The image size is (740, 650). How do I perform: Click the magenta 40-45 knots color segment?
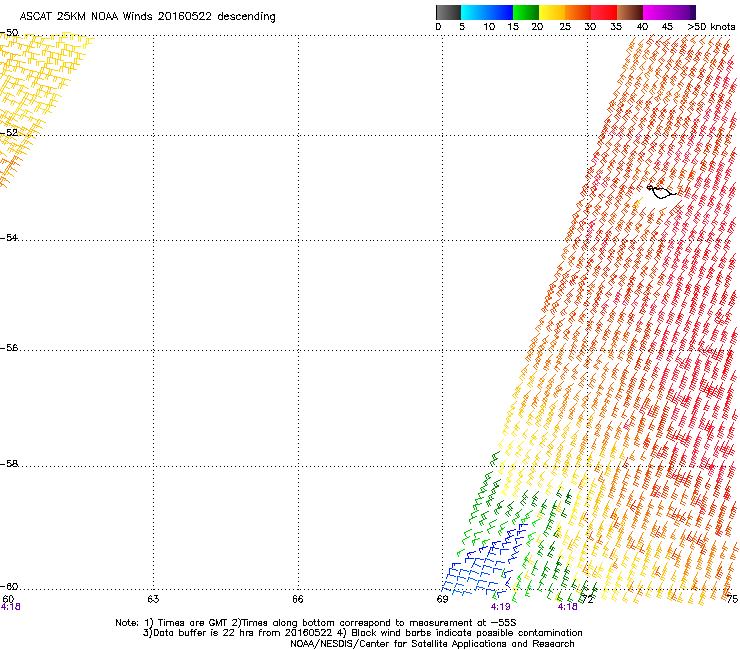[656, 12]
